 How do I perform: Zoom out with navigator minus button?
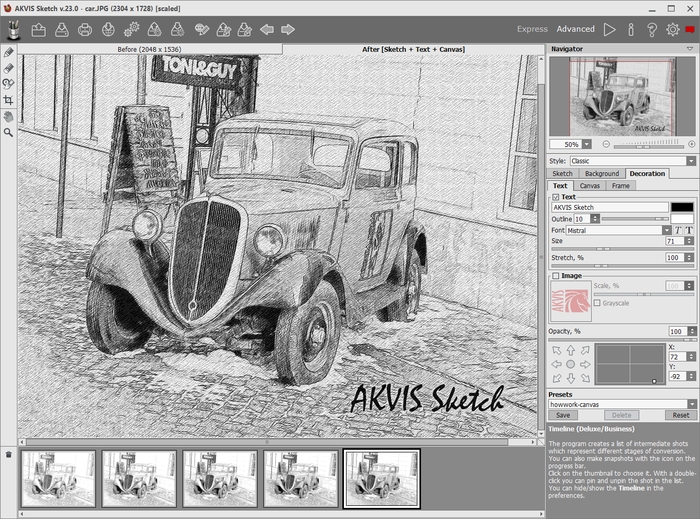click(x=606, y=144)
